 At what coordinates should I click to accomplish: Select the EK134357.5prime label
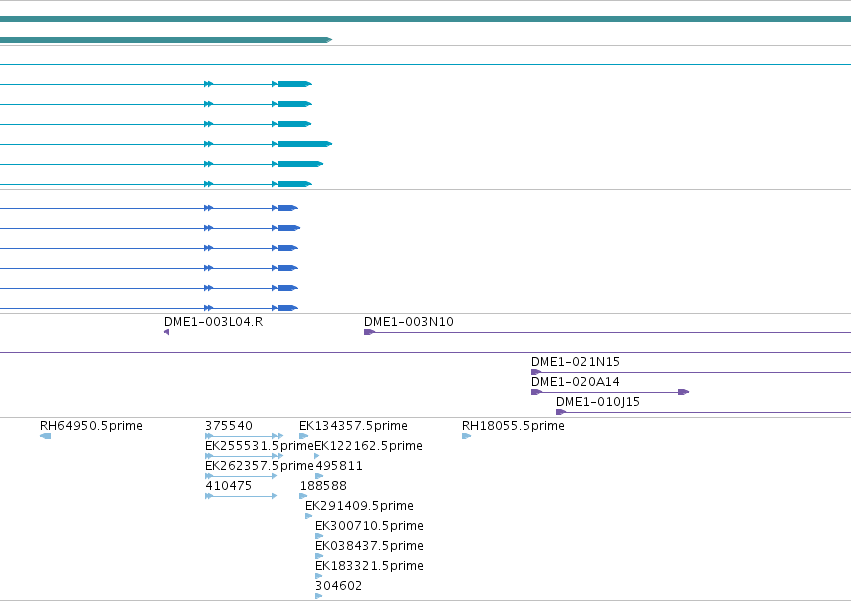coord(353,426)
